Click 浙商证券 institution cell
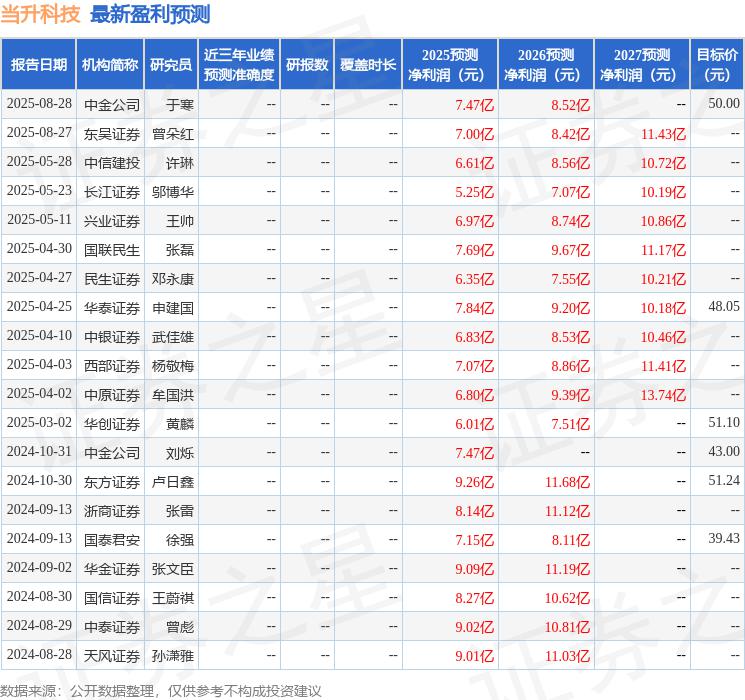 (112, 511)
